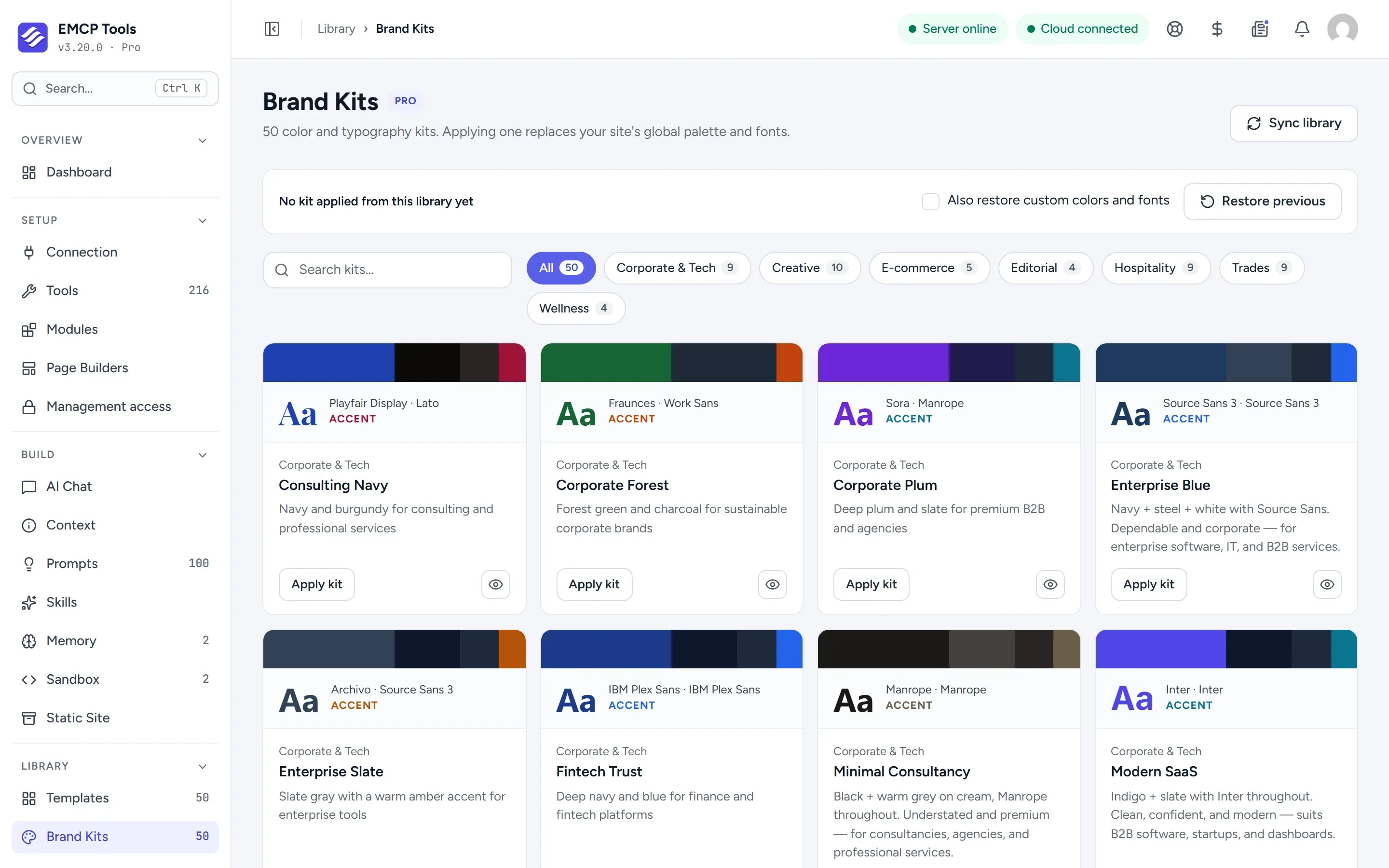The width and height of the screenshot is (1389, 868).
Task: Collapse the Setup section
Action: pyautogui.click(x=202, y=220)
